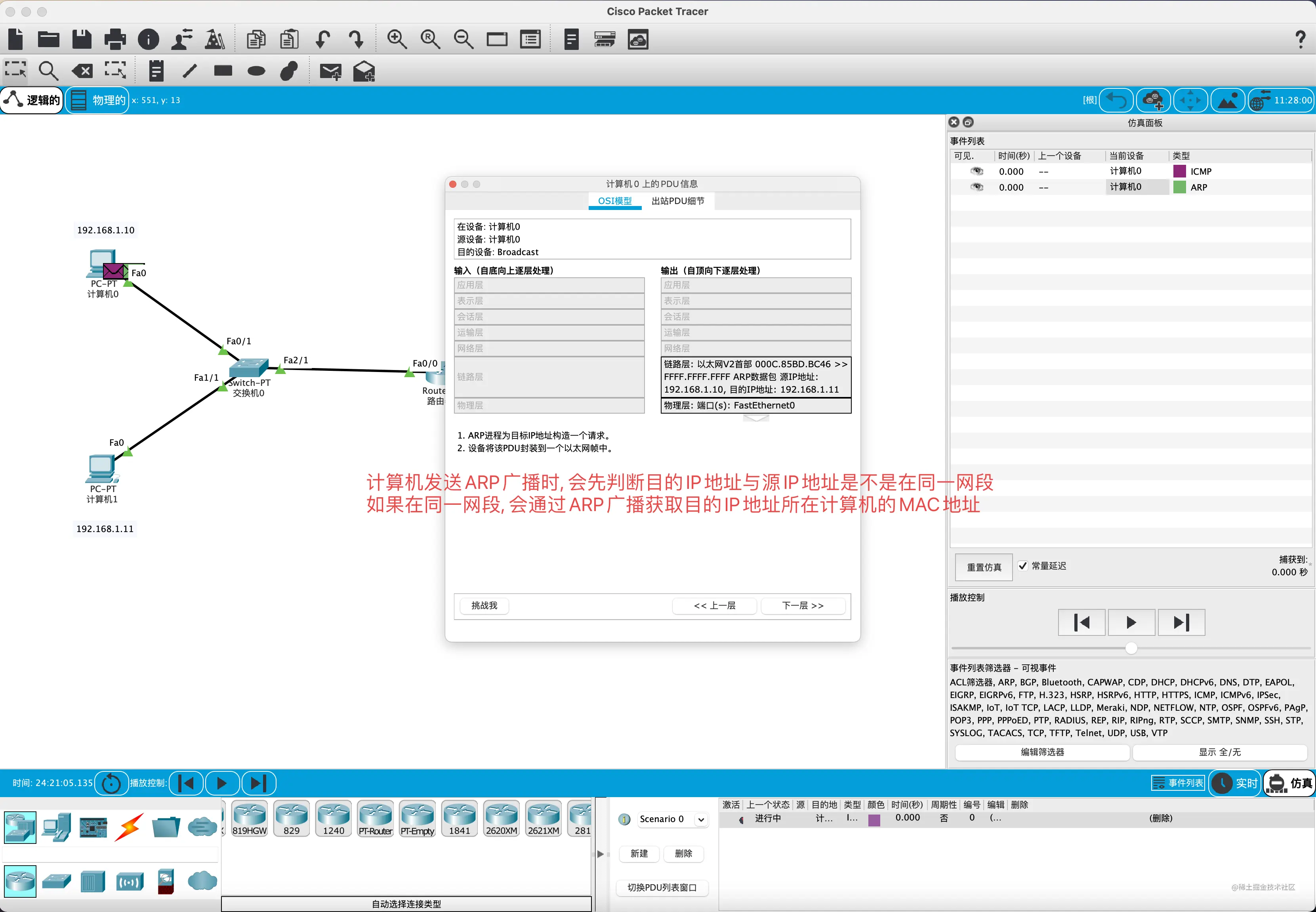Pick the 819HGW router device
The height and width of the screenshot is (912, 1316).
(x=249, y=819)
